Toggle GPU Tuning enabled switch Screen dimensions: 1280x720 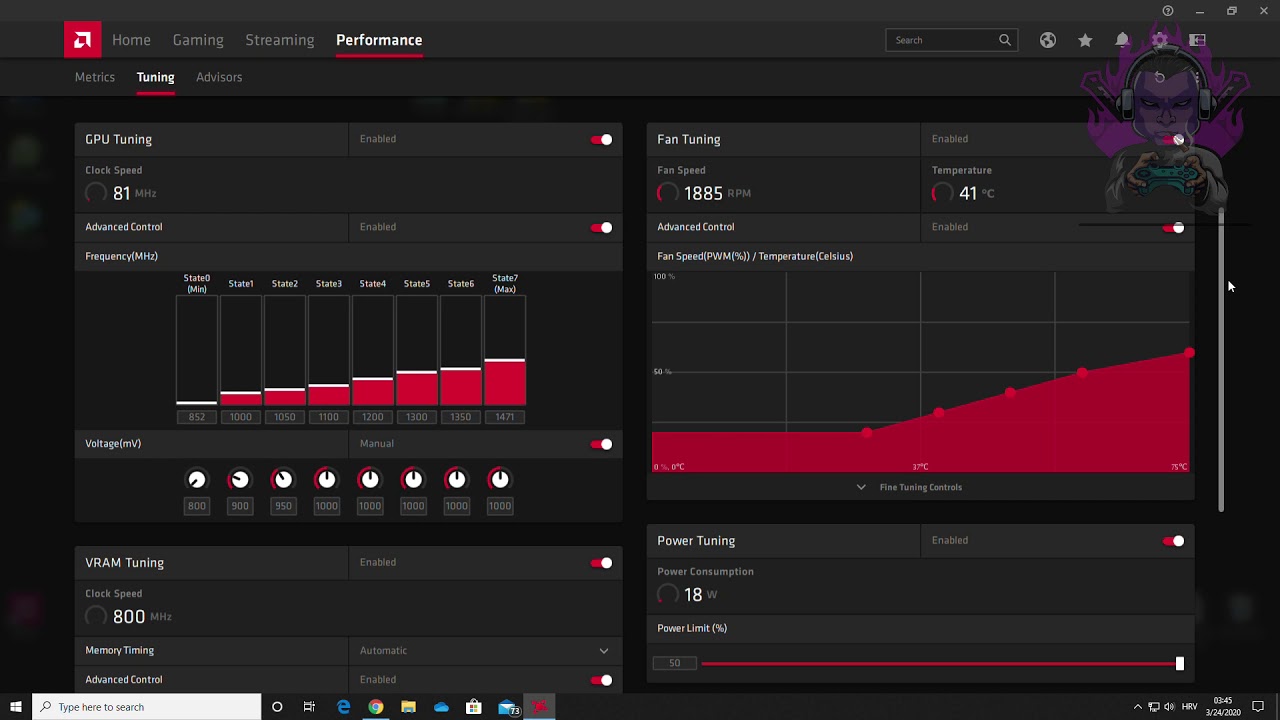click(601, 140)
